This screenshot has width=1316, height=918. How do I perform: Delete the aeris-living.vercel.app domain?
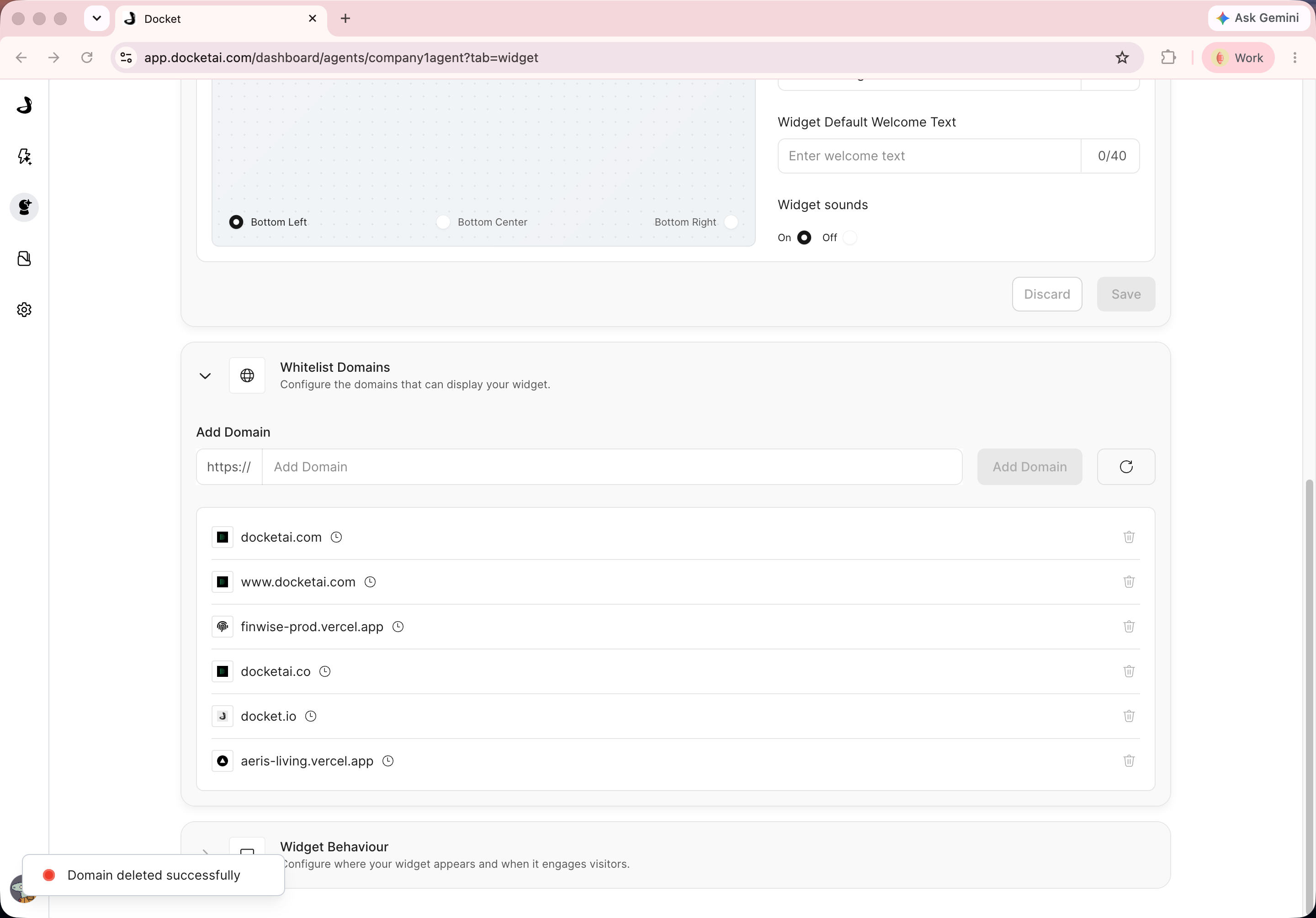[x=1129, y=760]
